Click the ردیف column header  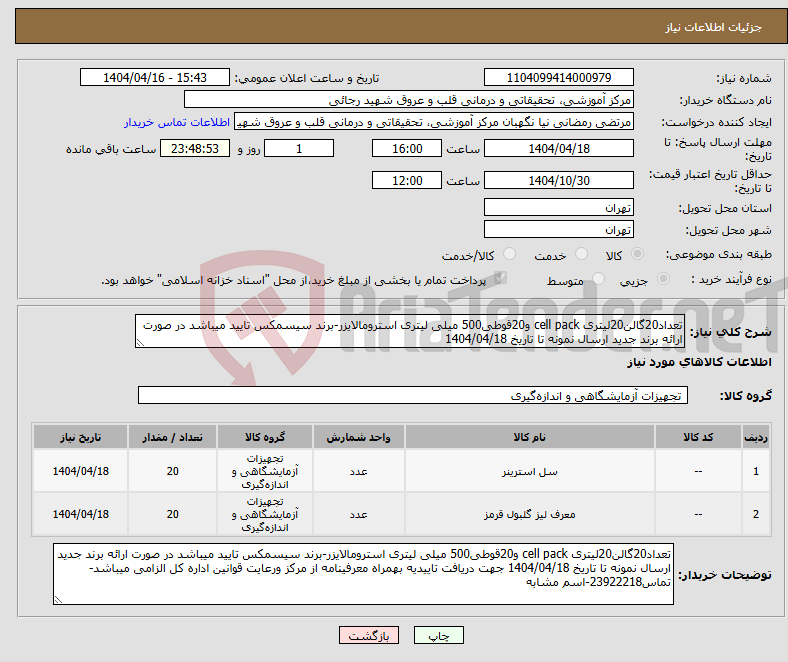756,437
